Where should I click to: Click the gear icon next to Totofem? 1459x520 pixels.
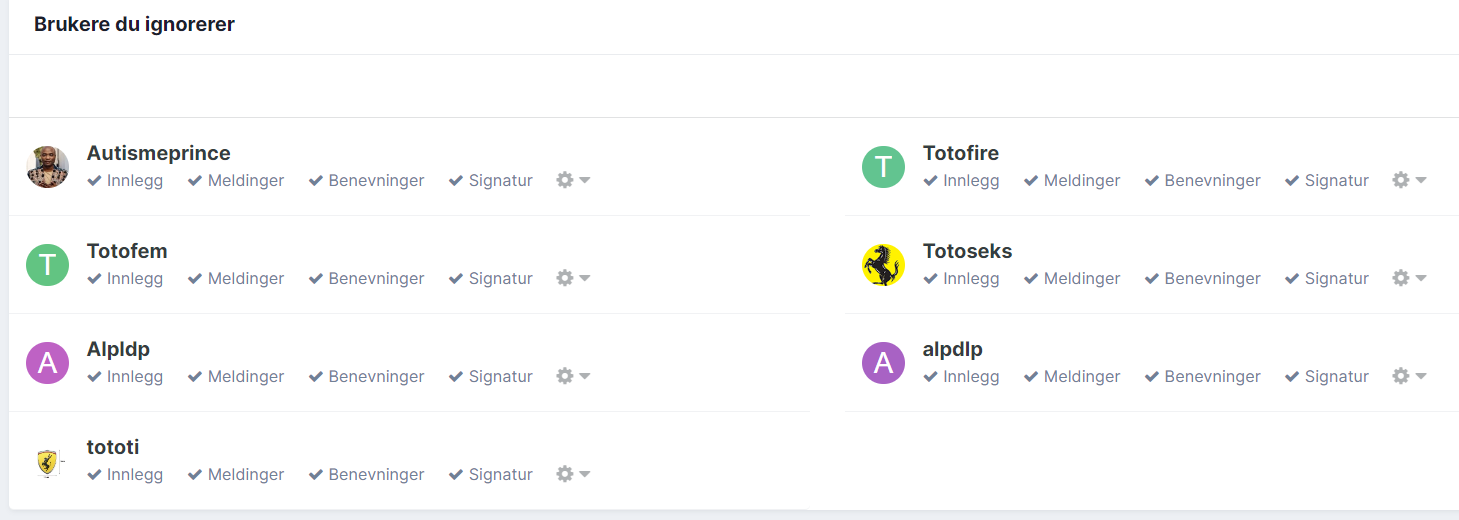[565, 278]
